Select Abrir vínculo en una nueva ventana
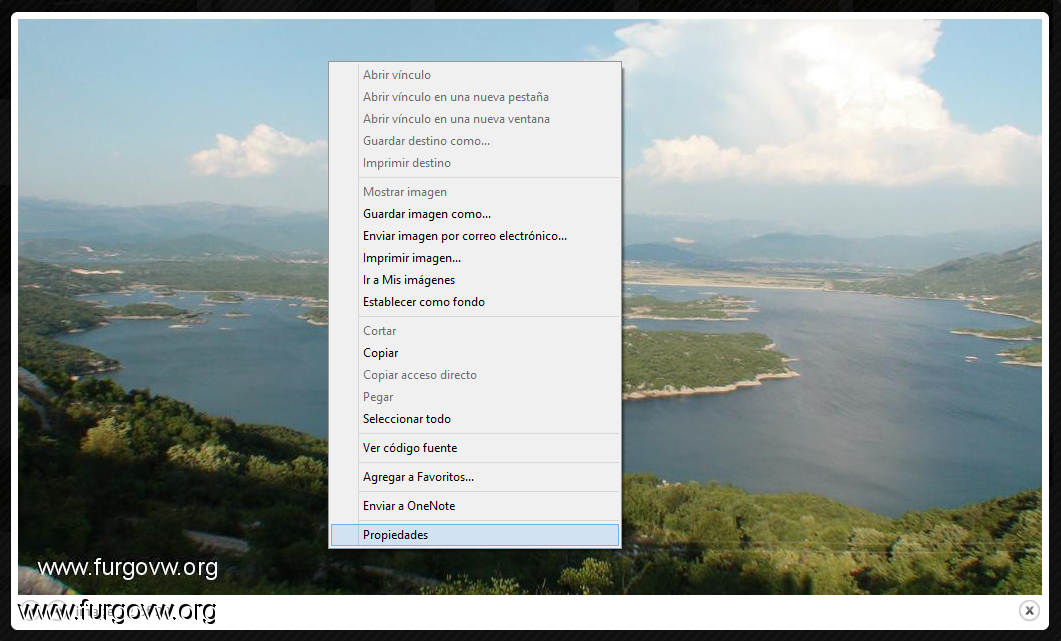This screenshot has height=641, width=1061. tap(475, 119)
